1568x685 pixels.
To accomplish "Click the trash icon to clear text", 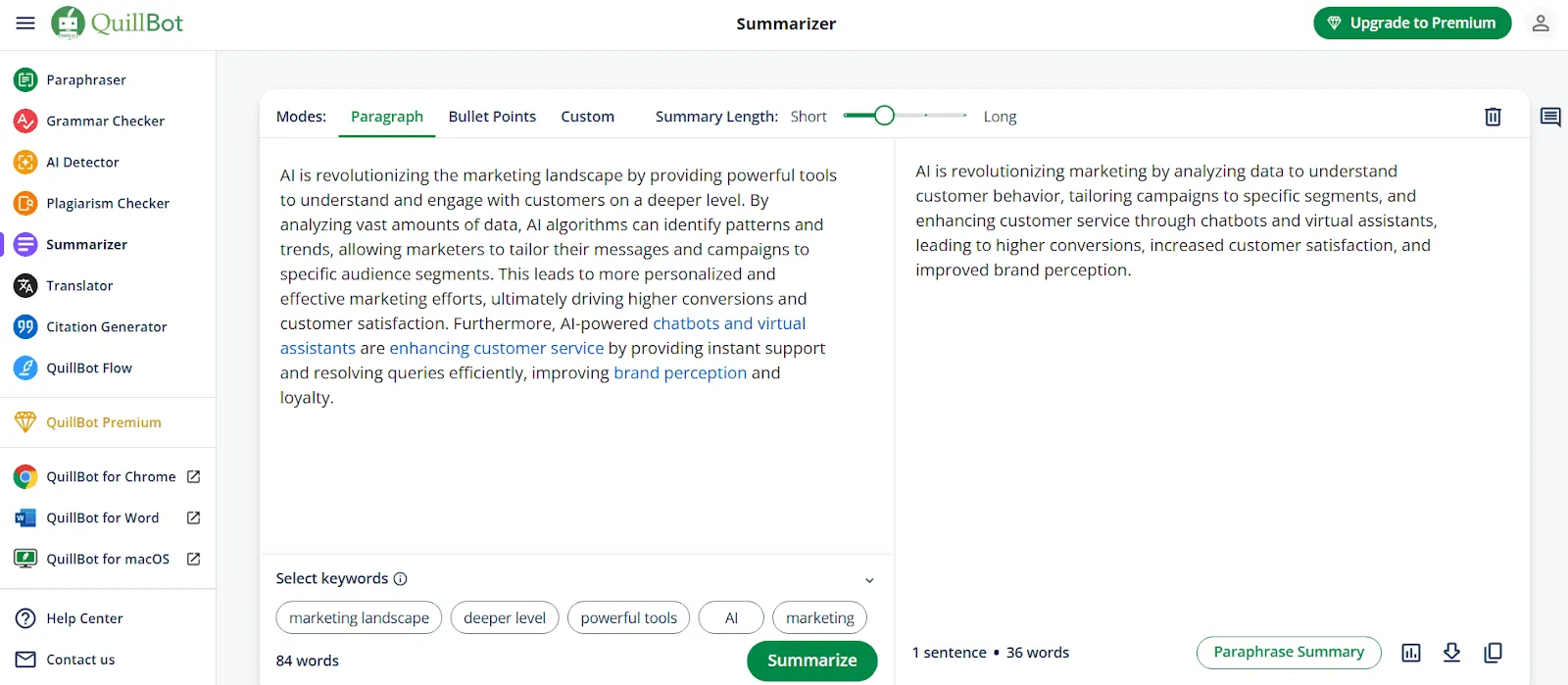I will [x=1493, y=117].
